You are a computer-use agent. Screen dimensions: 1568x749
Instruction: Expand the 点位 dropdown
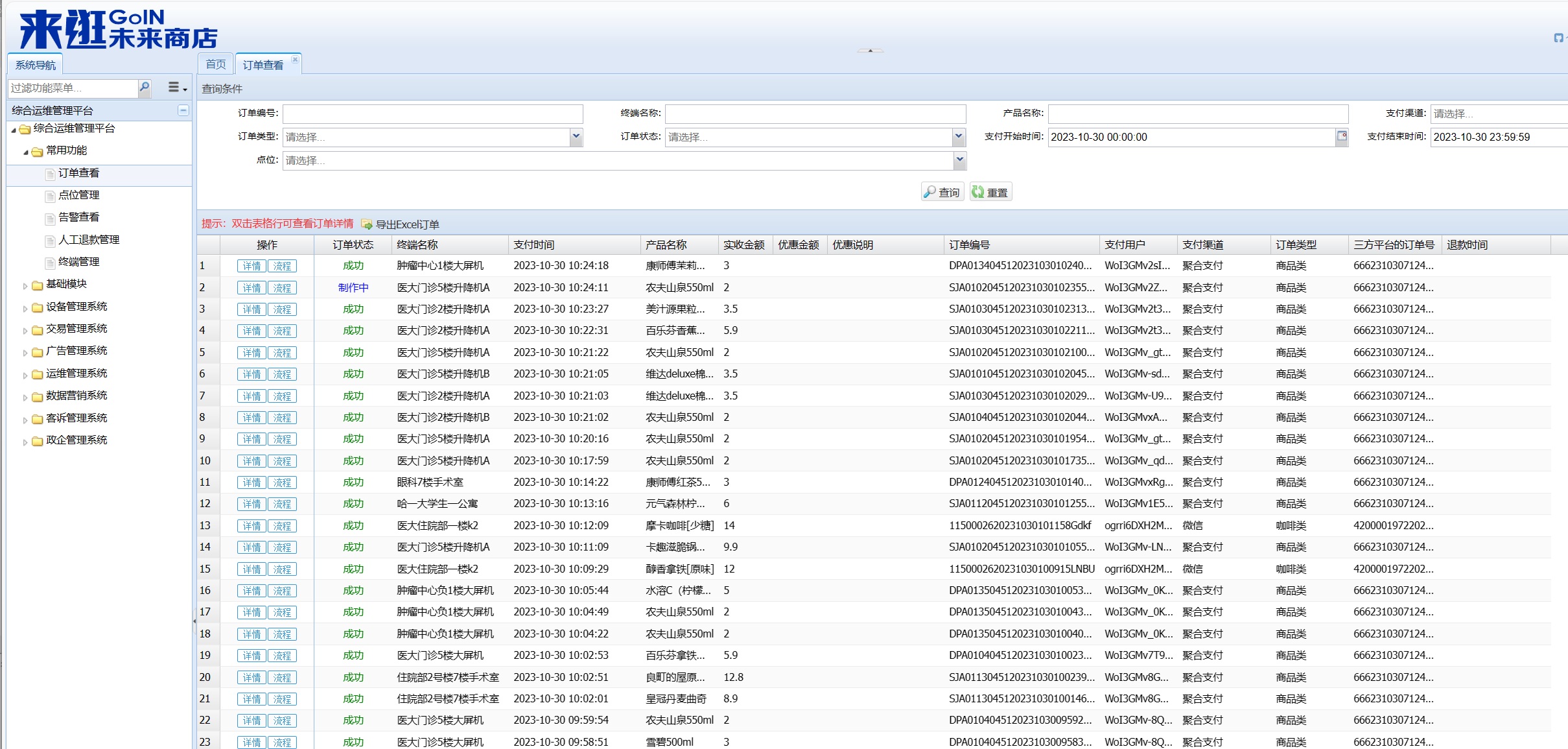click(959, 160)
